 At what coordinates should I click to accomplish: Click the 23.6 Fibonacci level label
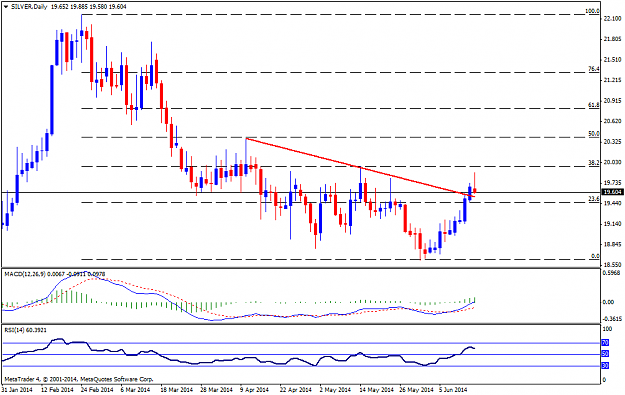(x=594, y=198)
